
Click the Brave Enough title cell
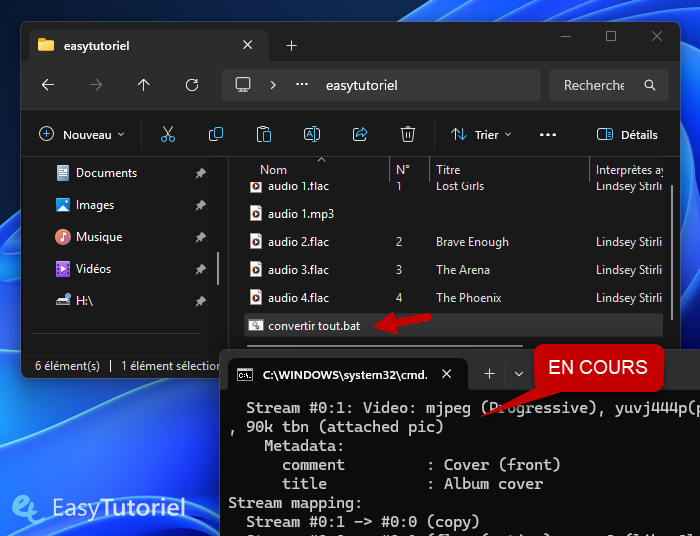(472, 242)
